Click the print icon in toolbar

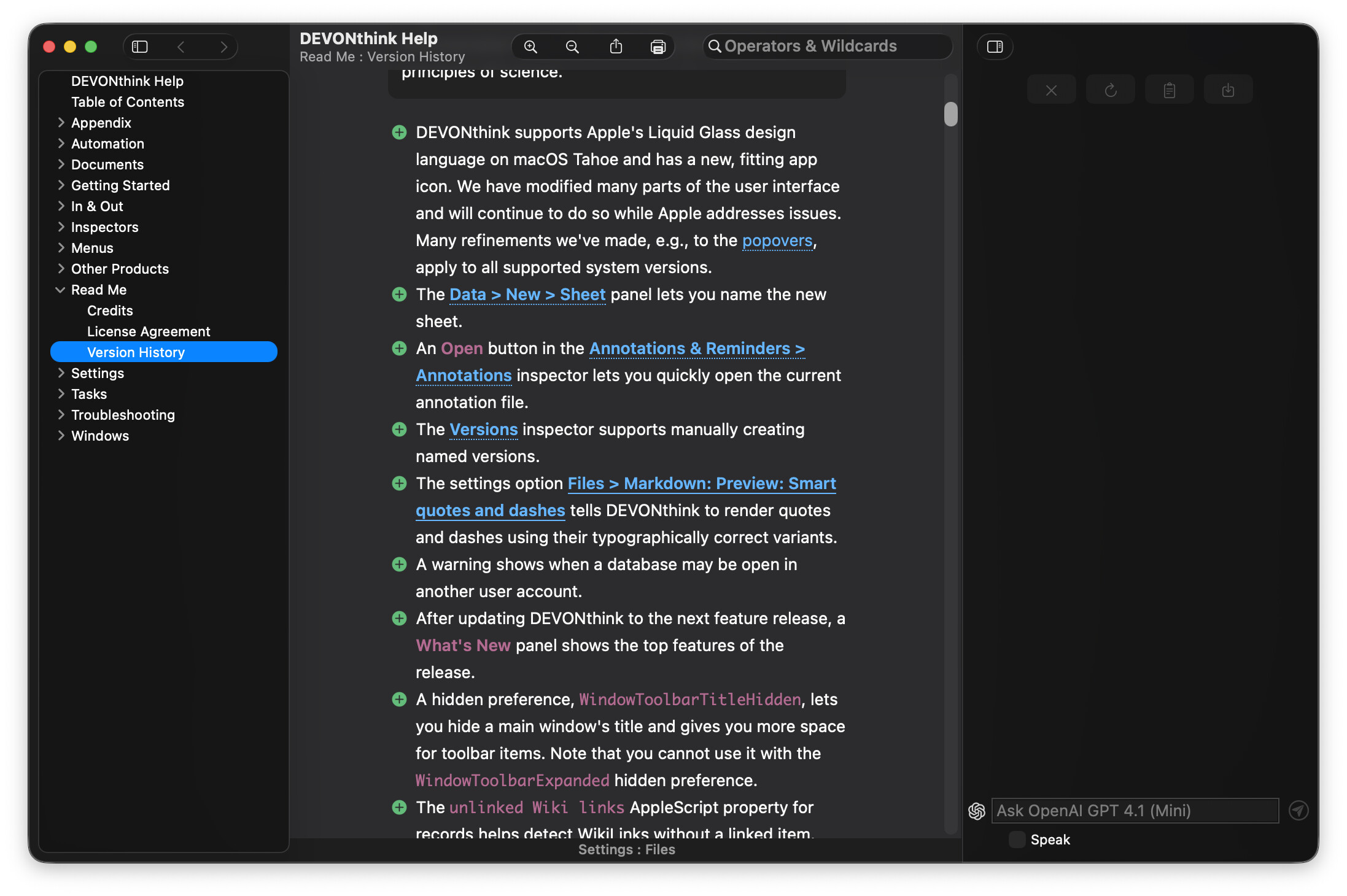click(x=658, y=47)
